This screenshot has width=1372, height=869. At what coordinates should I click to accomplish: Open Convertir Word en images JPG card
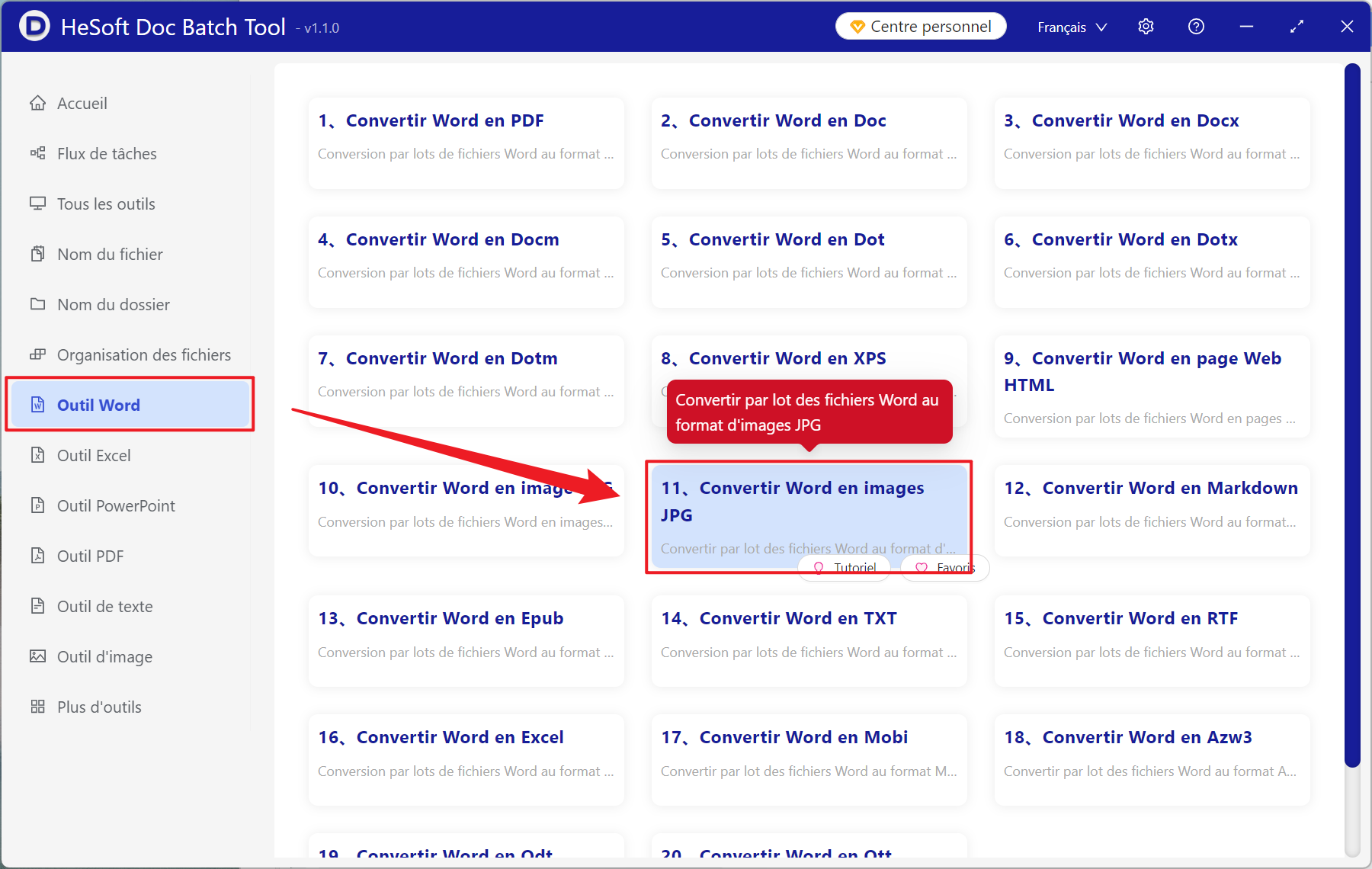809,516
